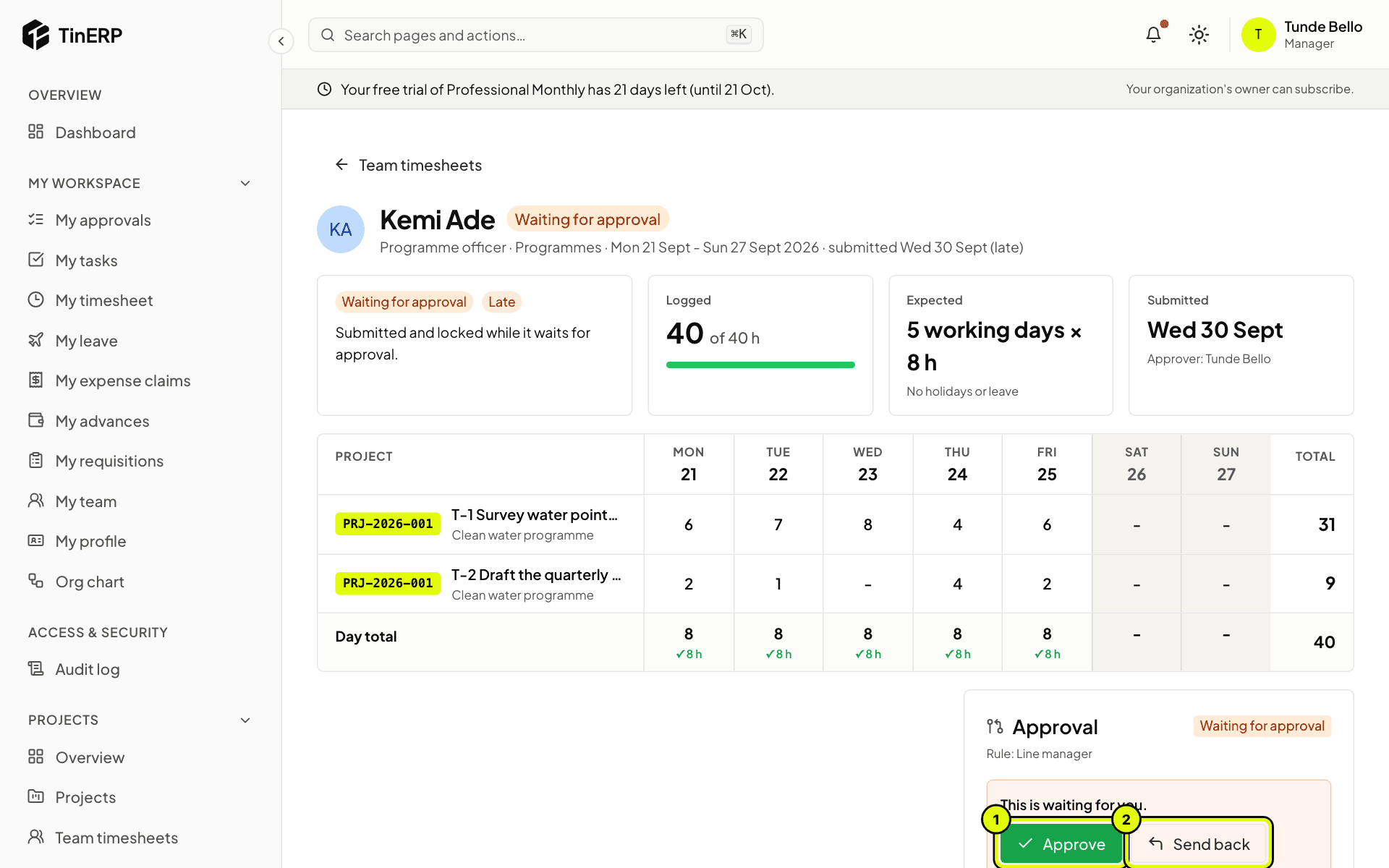Click Approver: Tunde Bello text

click(1209, 359)
